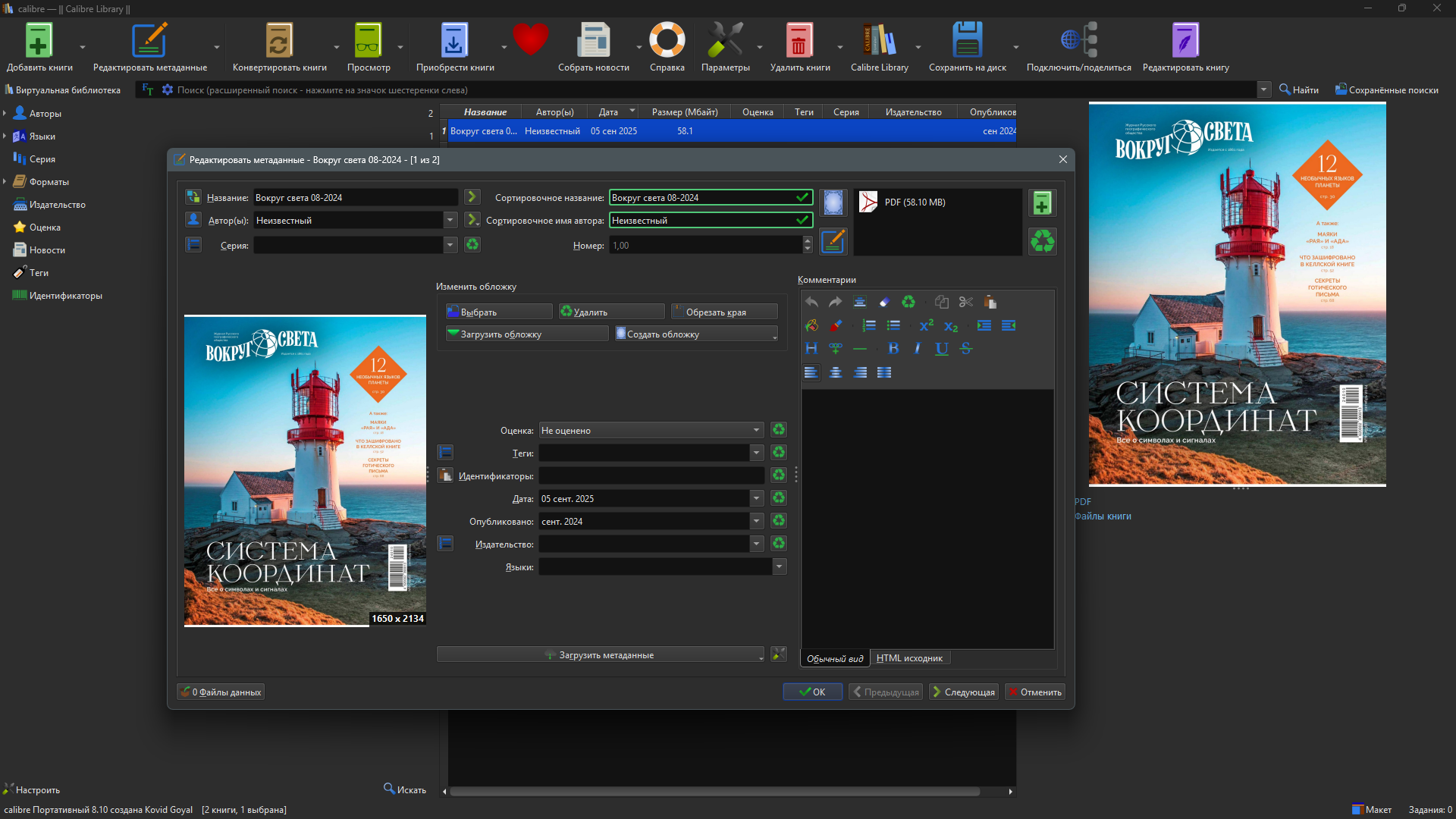Screen dimensions: 1456x819
Task: Click Обрезать края button
Action: pos(724,312)
